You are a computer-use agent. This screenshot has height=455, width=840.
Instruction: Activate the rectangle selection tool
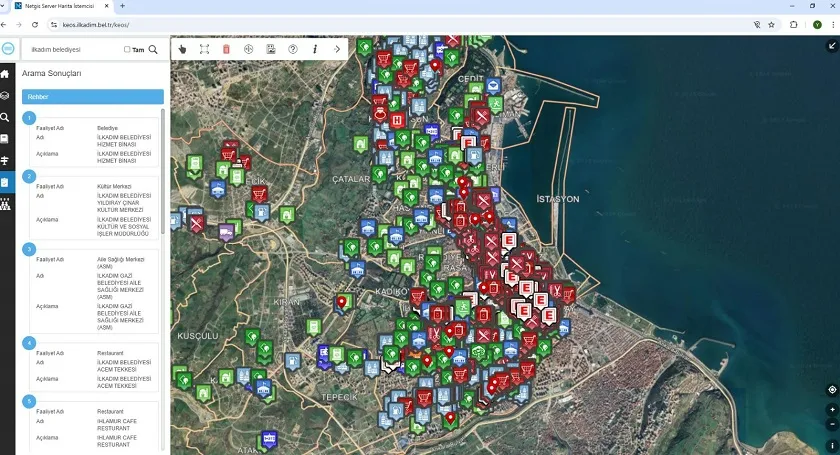pos(204,49)
